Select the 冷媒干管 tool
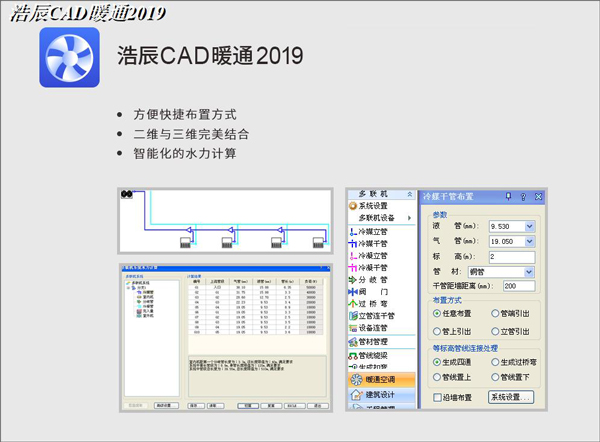Viewport: 600px width, 442px height. click(x=368, y=243)
